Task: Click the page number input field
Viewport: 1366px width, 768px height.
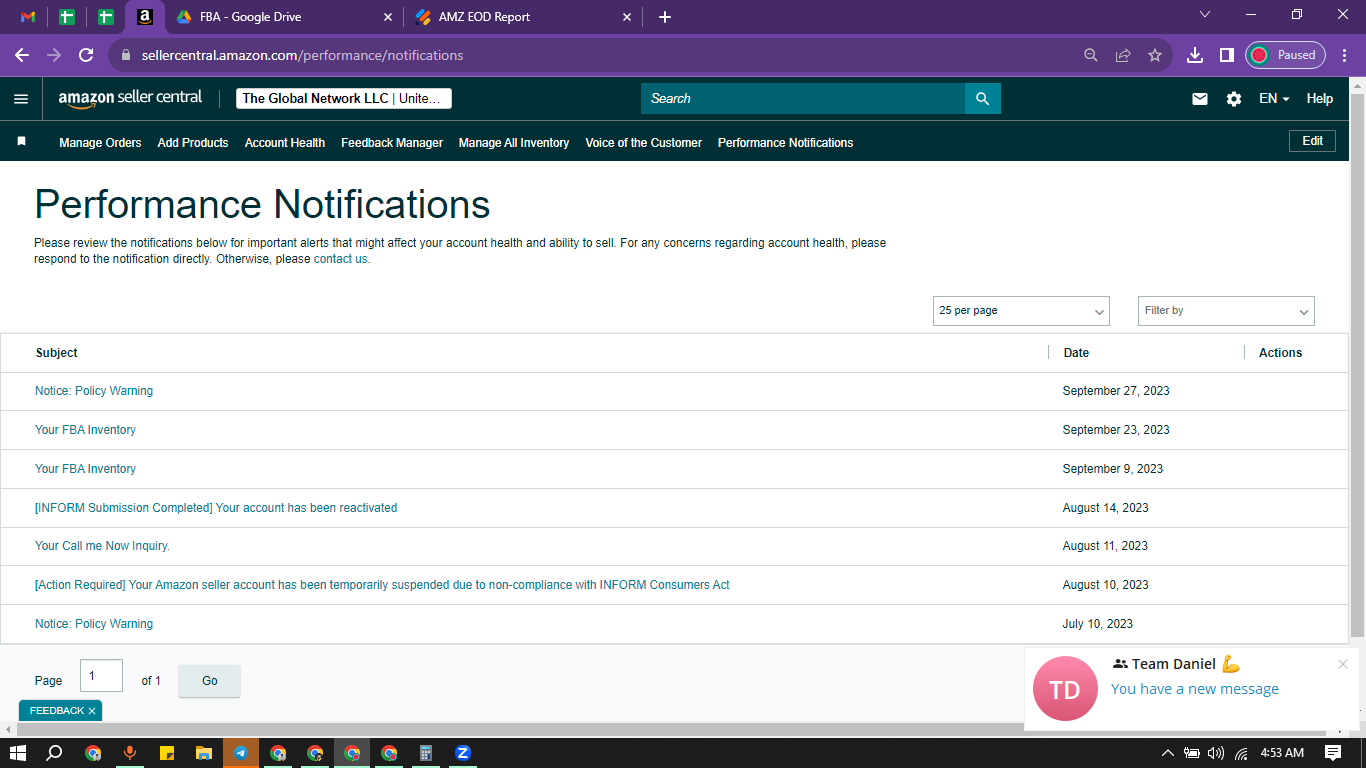Action: click(x=101, y=676)
